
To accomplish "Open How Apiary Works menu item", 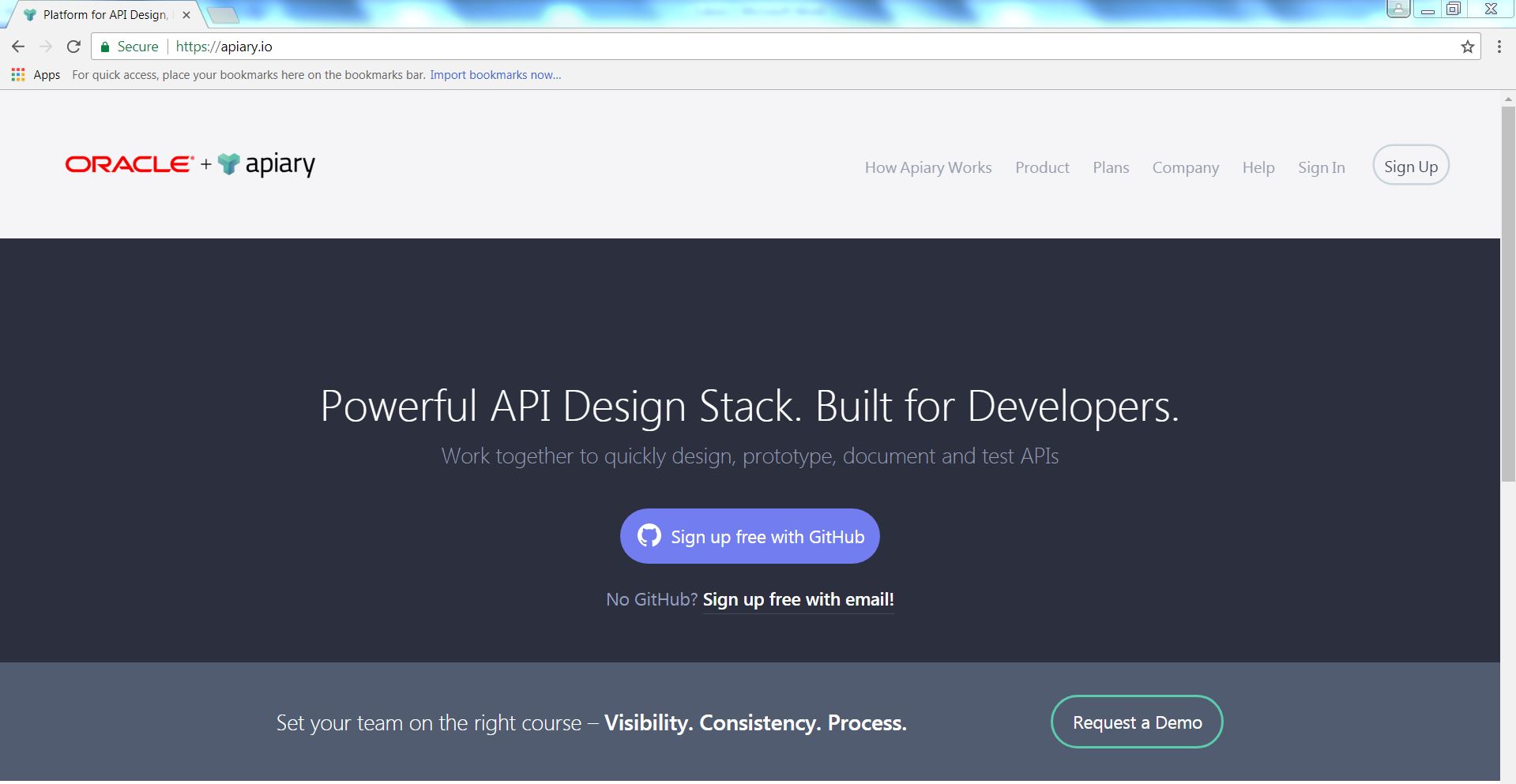I will (927, 167).
